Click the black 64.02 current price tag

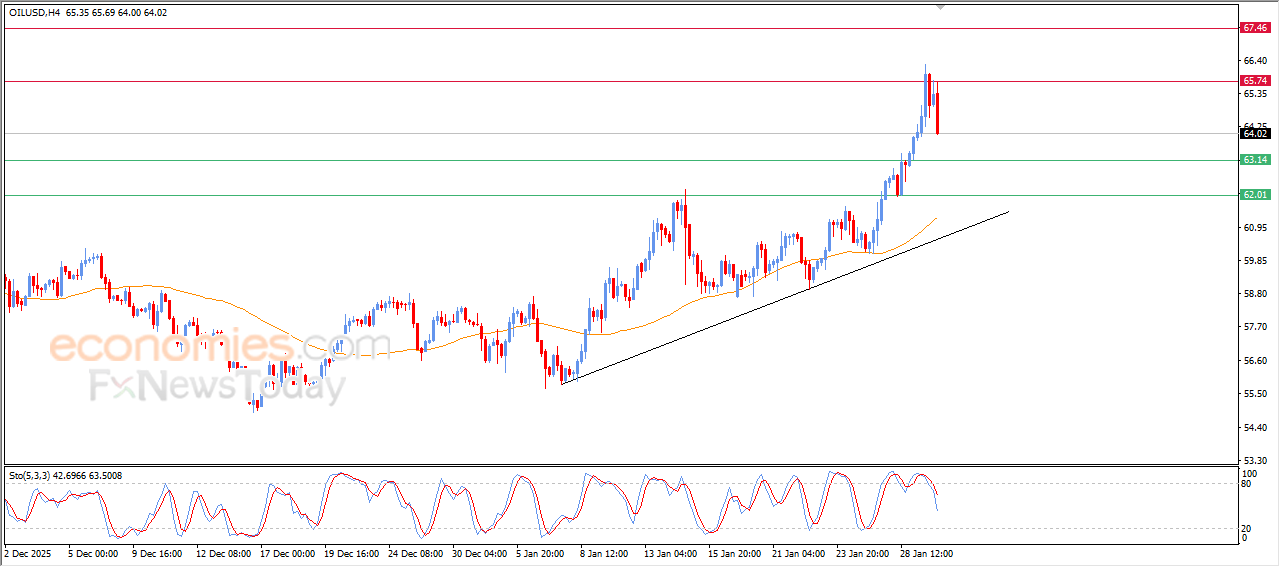(1255, 133)
